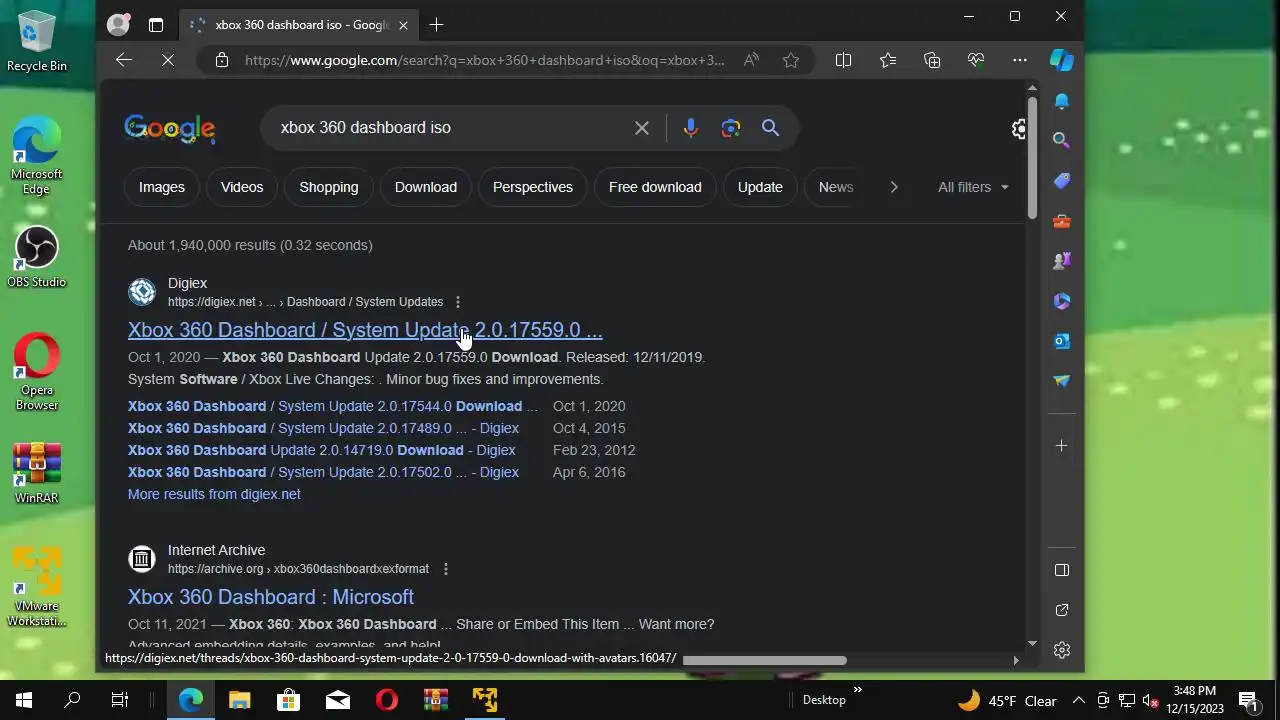This screenshot has height=720, width=1280.
Task: Stop loading the page
Action: [168, 60]
